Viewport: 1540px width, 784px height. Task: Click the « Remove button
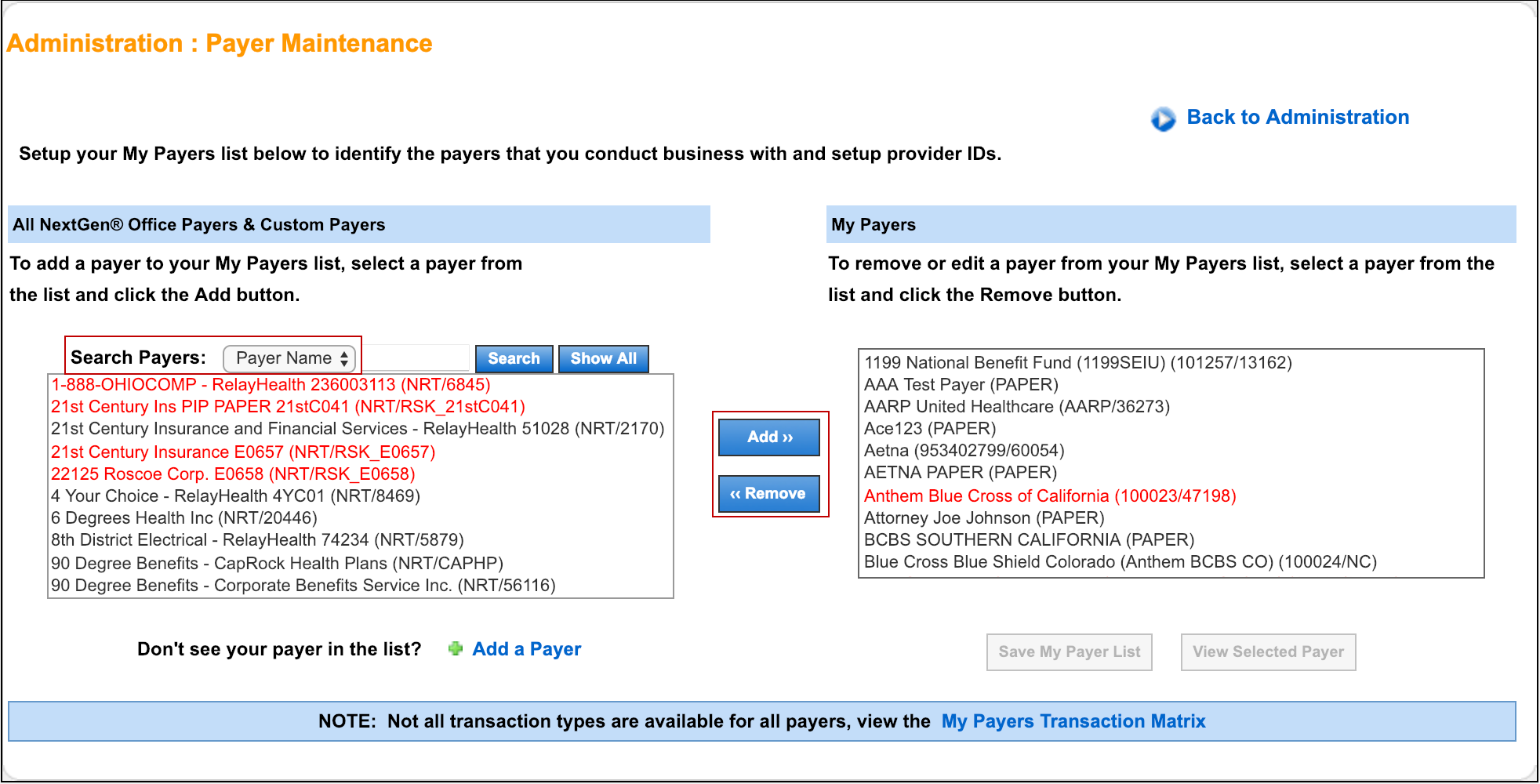769,493
